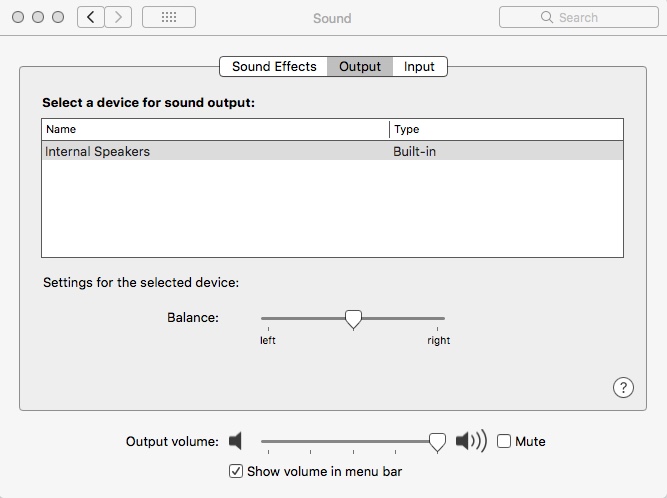The image size is (667, 498).
Task: Switch to the Sound Effects tab
Action: pyautogui.click(x=274, y=67)
